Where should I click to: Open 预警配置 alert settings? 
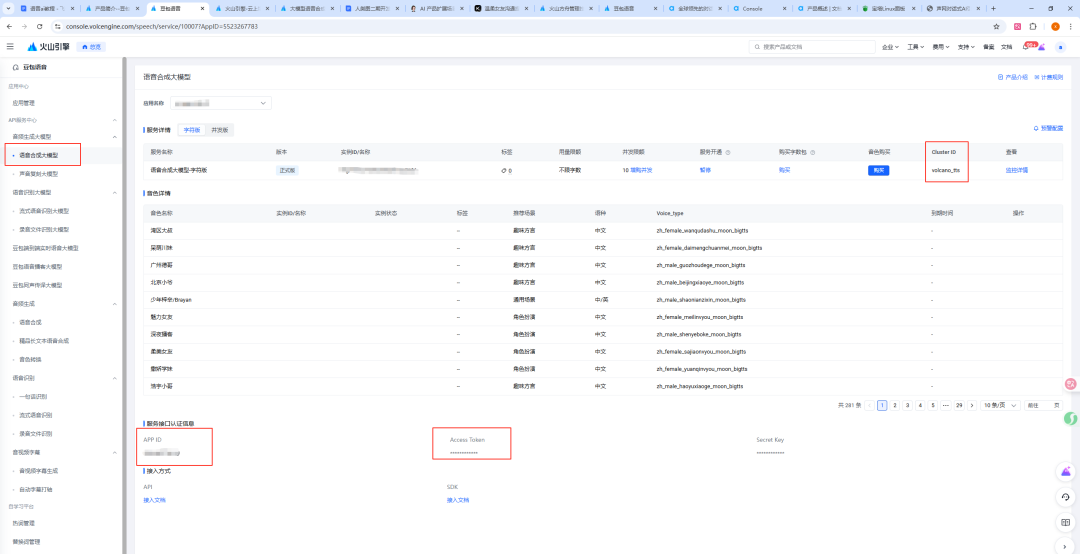(1048, 129)
